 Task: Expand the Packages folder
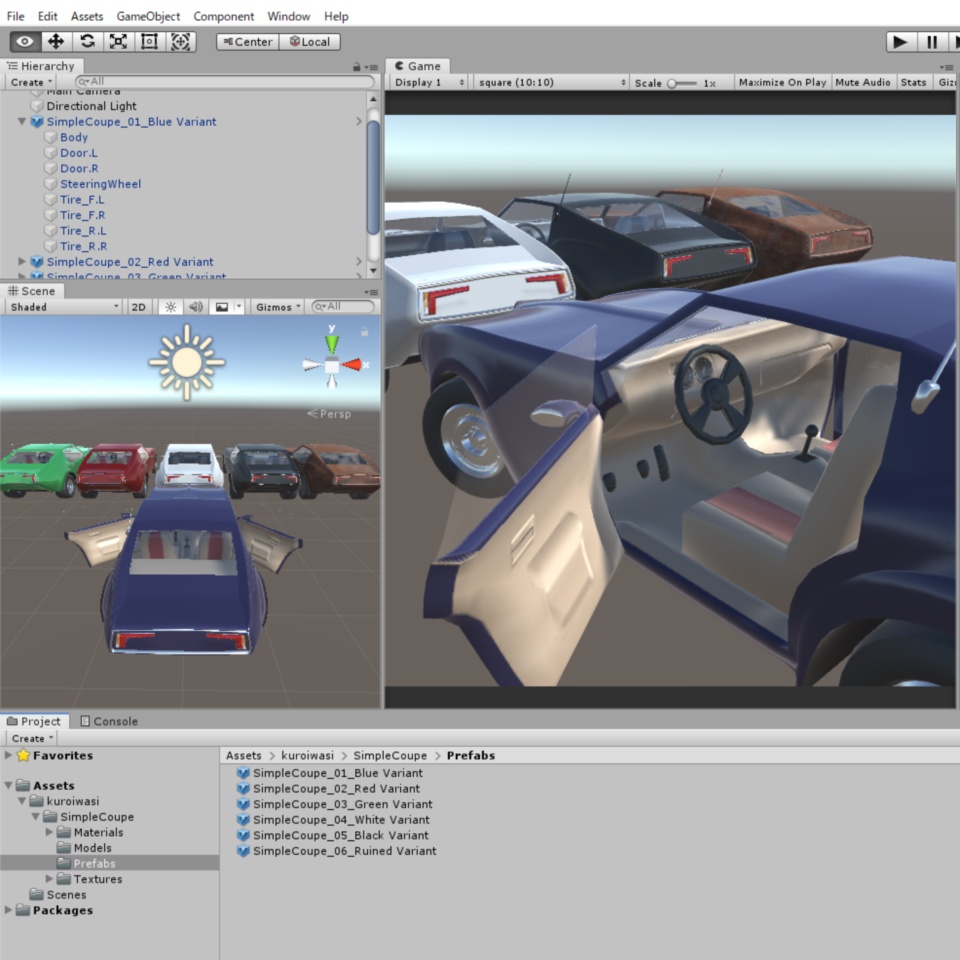click(x=9, y=910)
